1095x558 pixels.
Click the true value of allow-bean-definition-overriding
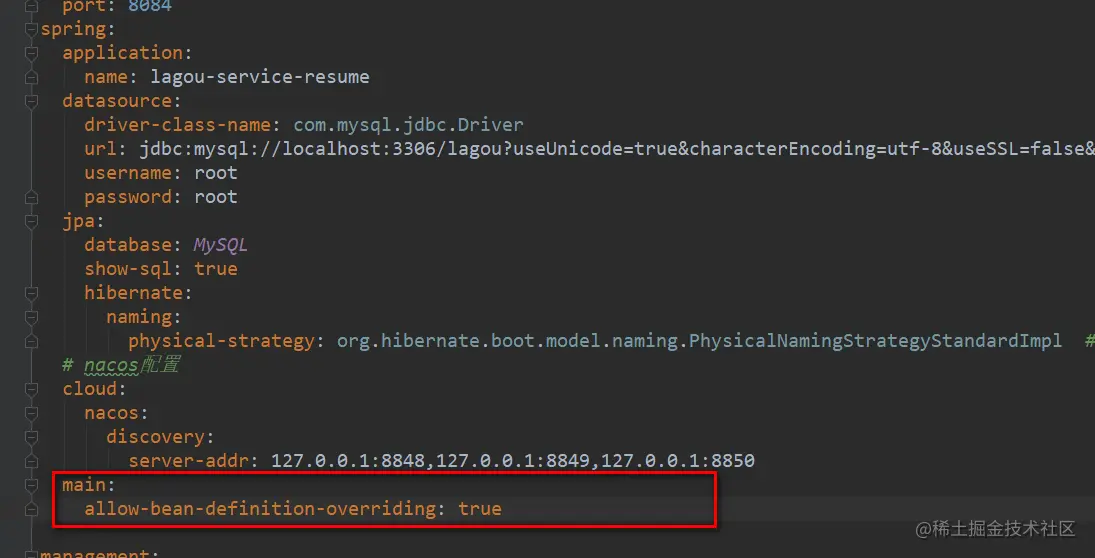tap(480, 509)
